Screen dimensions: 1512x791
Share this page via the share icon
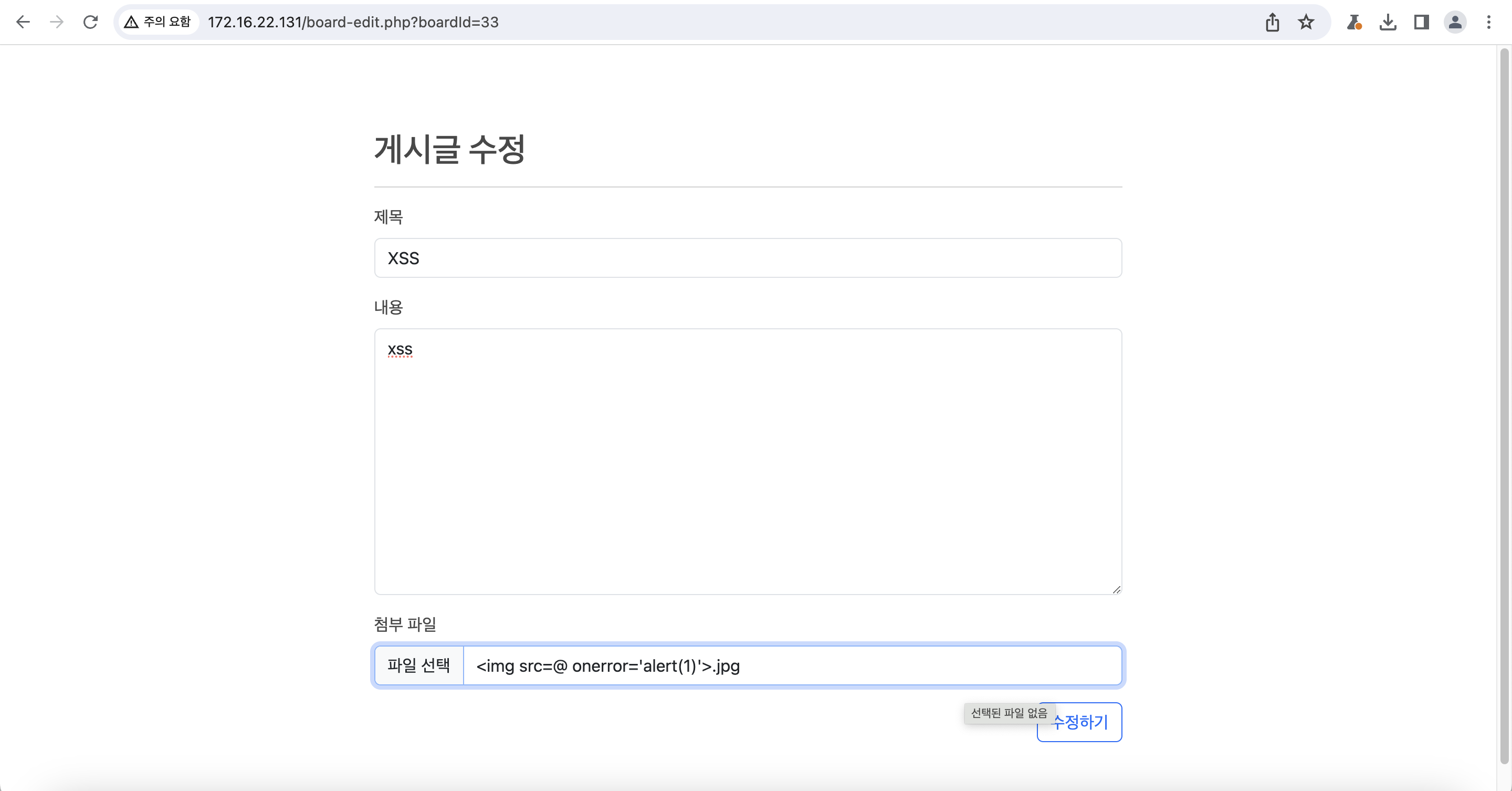click(x=1272, y=22)
